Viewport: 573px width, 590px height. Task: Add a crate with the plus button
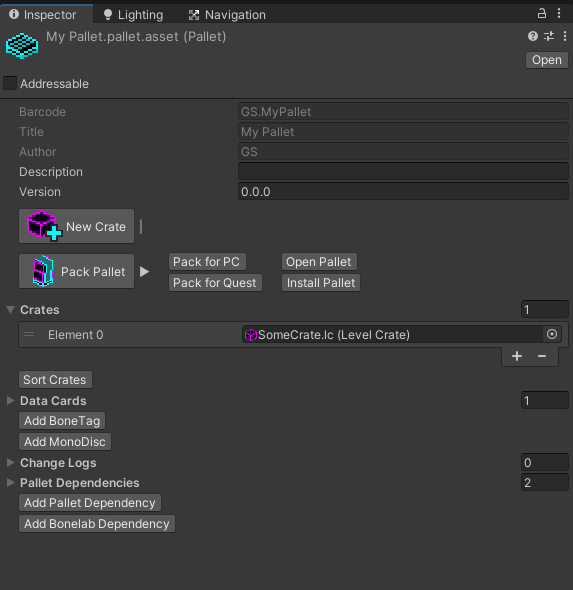(x=517, y=356)
